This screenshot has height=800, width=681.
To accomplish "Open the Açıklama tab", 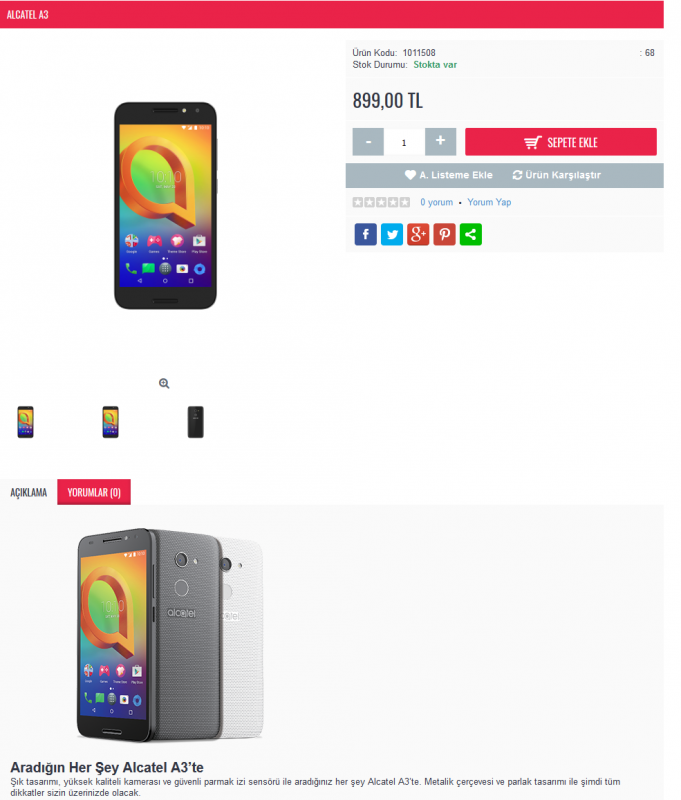I will tap(29, 492).
